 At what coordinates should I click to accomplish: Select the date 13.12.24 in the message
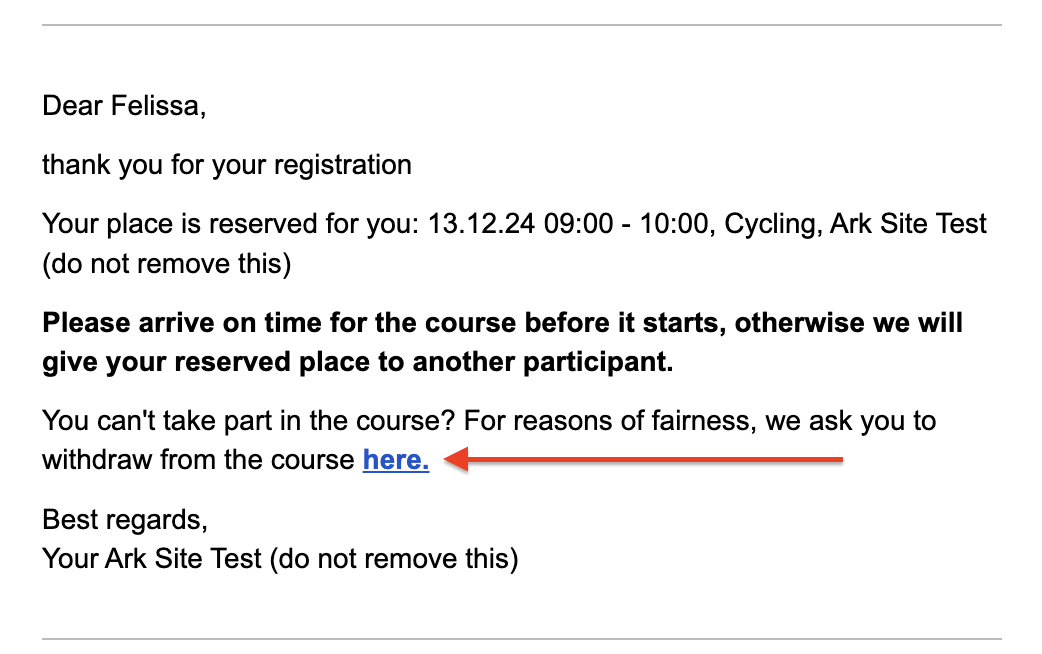click(480, 224)
